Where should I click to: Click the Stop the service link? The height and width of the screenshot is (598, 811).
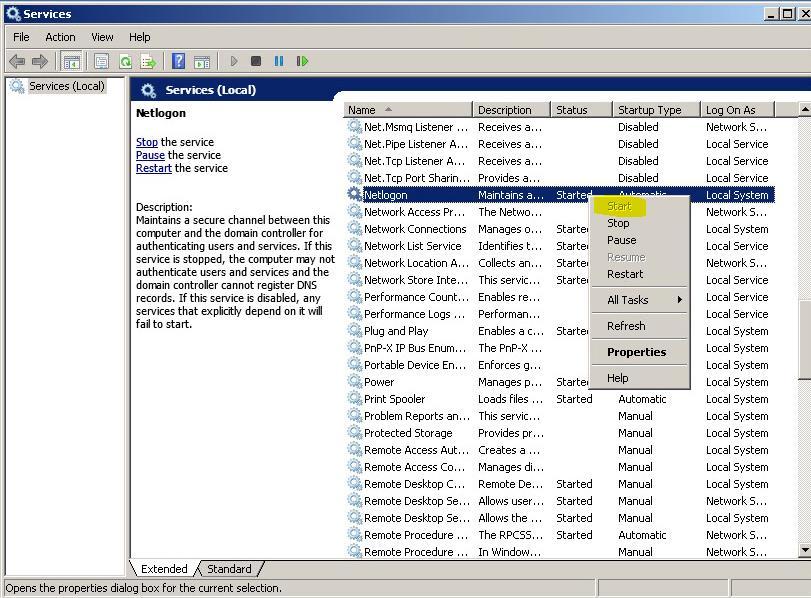point(147,142)
